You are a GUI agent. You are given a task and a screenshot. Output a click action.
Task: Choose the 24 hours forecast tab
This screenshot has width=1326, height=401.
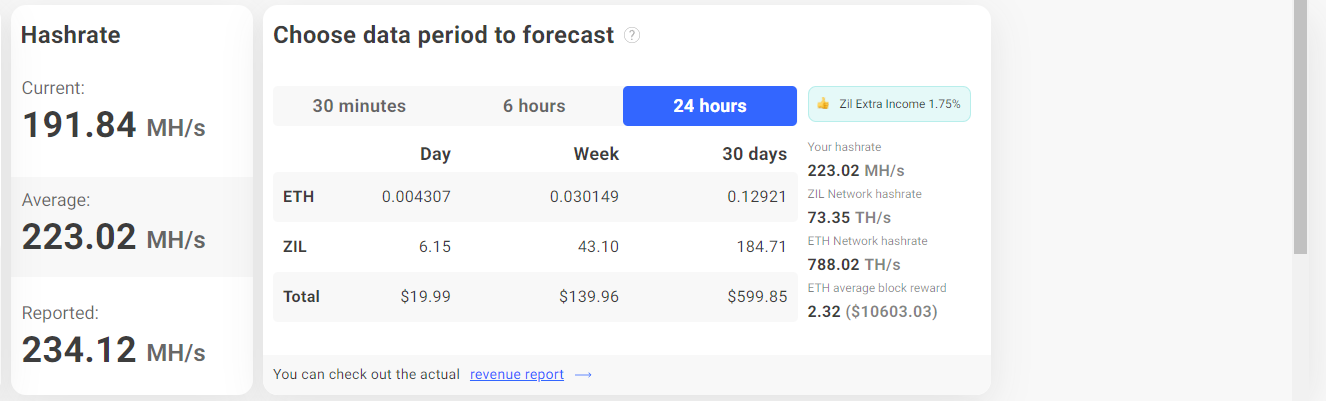(709, 106)
